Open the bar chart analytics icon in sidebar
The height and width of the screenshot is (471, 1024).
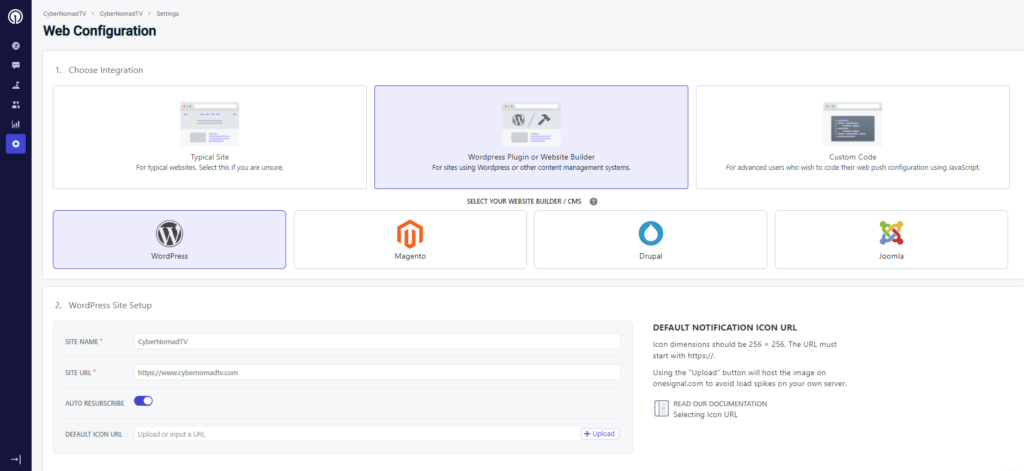pyautogui.click(x=15, y=124)
